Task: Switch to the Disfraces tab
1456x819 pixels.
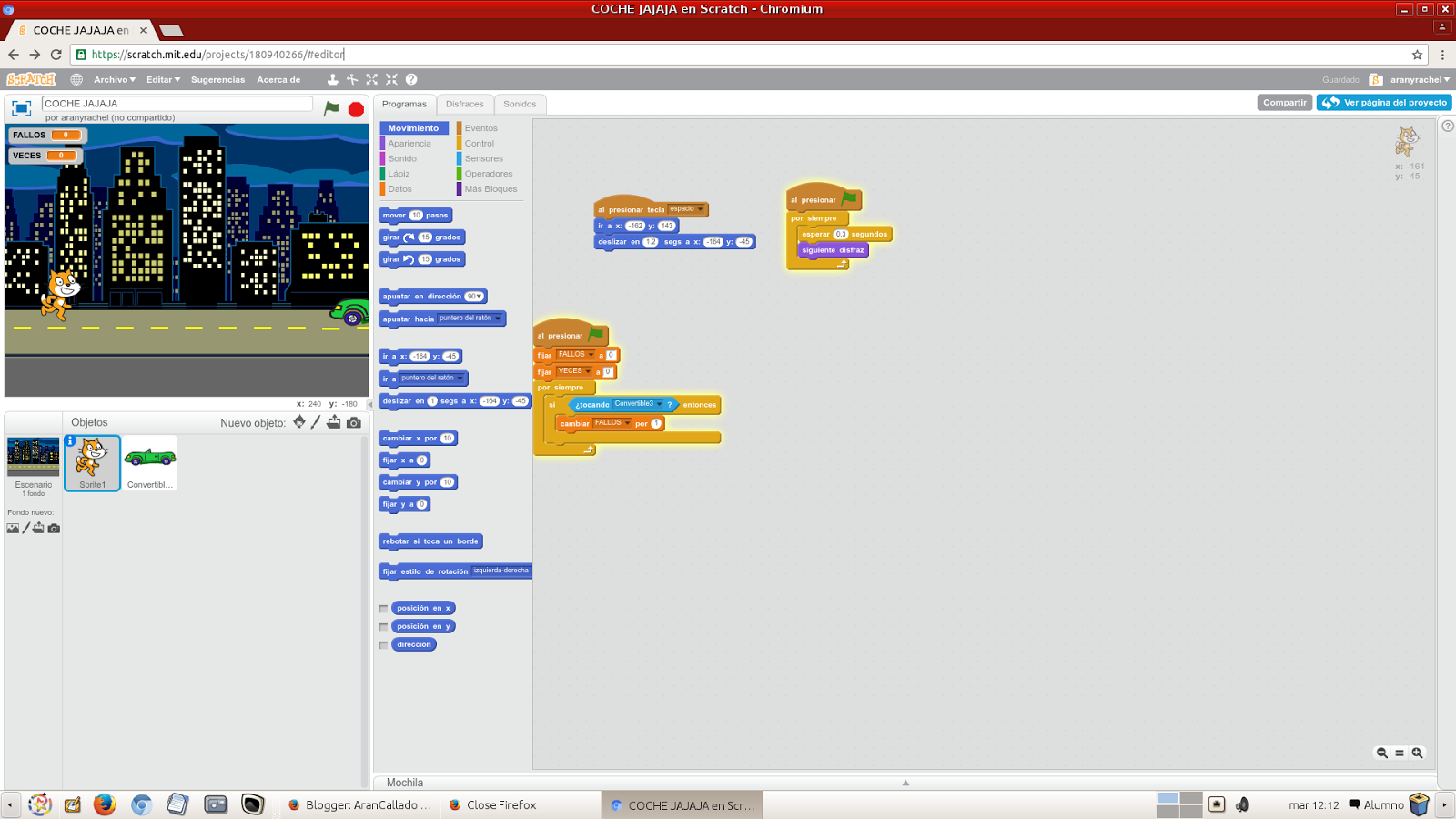Action: tap(465, 104)
